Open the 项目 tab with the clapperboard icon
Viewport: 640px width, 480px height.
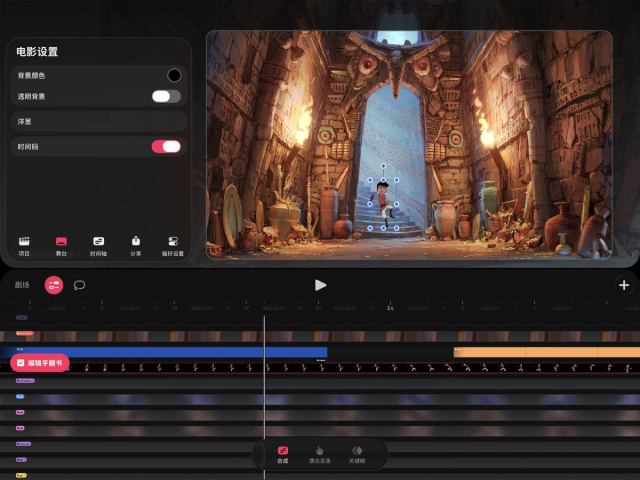coord(24,246)
